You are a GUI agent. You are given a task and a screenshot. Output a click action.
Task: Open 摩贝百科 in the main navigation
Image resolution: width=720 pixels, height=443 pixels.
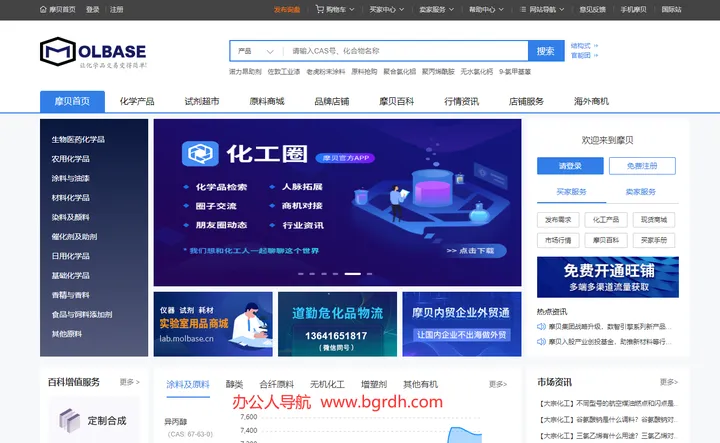[396, 101]
